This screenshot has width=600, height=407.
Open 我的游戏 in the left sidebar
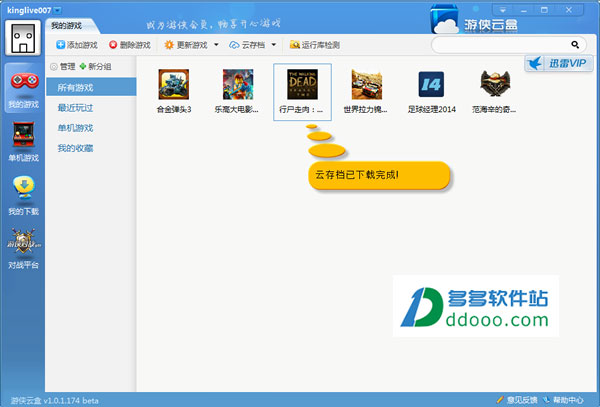[24, 88]
